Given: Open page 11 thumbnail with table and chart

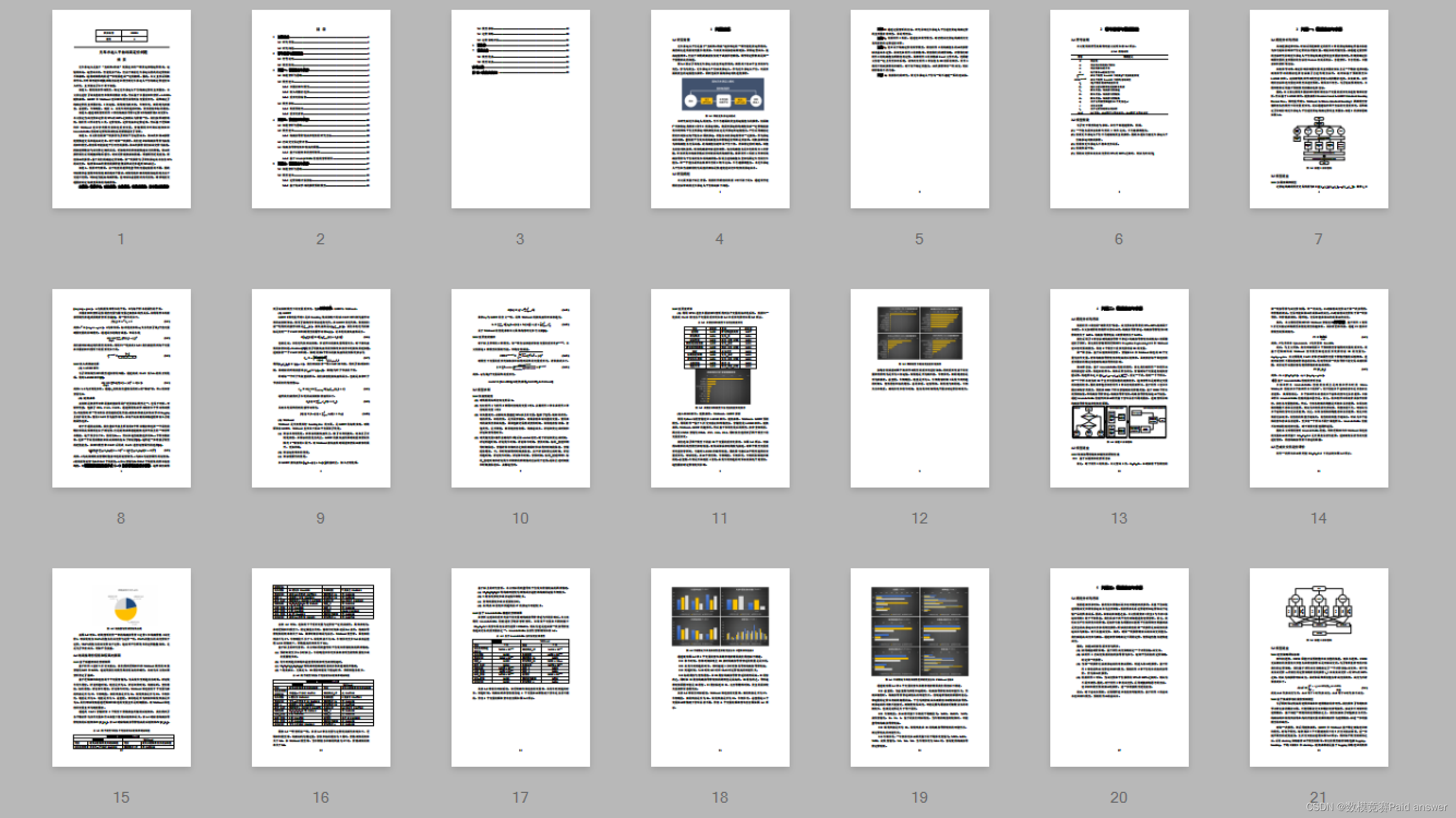Looking at the screenshot, I should (x=720, y=388).
